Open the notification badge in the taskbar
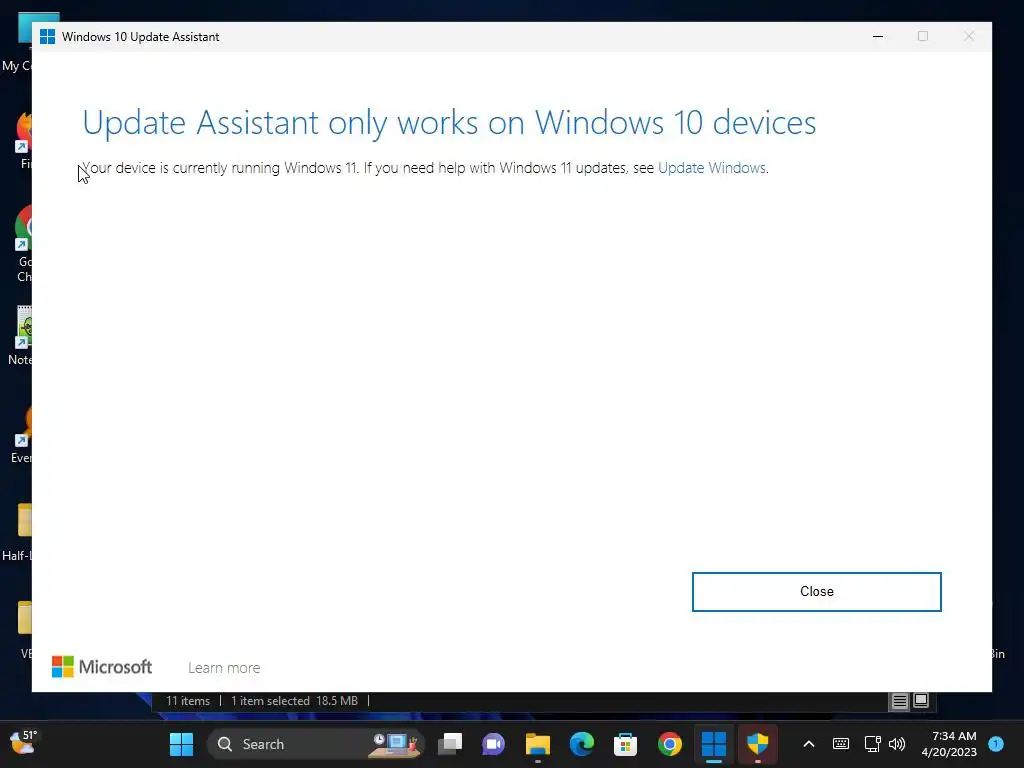 pos(996,744)
